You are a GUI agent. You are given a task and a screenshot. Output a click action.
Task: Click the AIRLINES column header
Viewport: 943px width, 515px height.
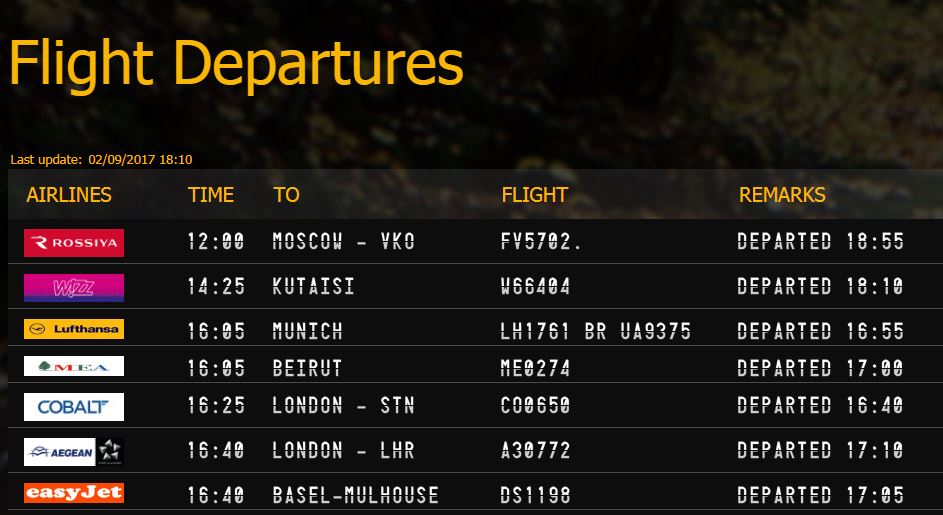point(69,195)
